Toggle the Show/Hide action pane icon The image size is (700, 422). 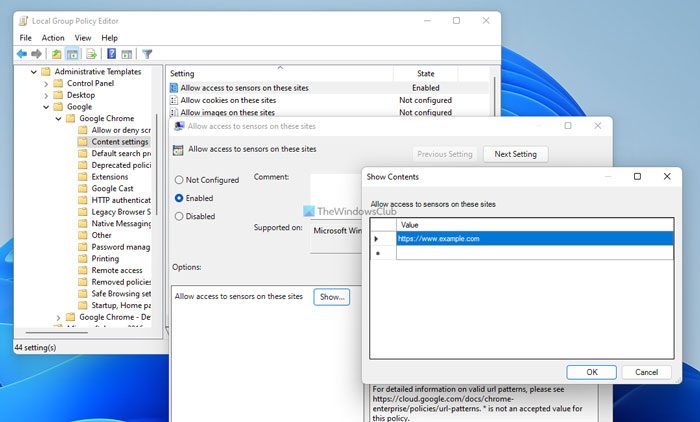127,54
